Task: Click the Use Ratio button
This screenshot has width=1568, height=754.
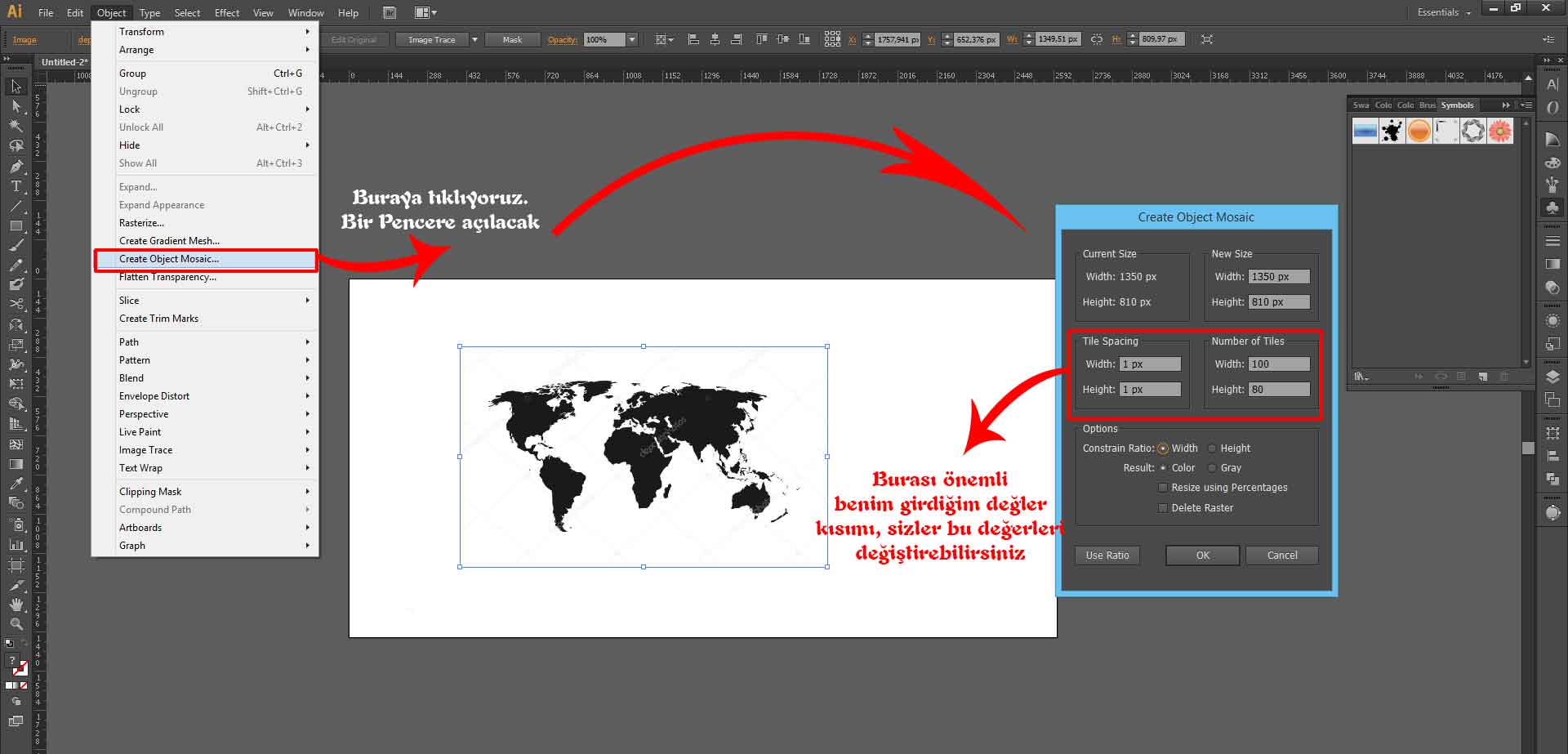Action: coord(1107,555)
